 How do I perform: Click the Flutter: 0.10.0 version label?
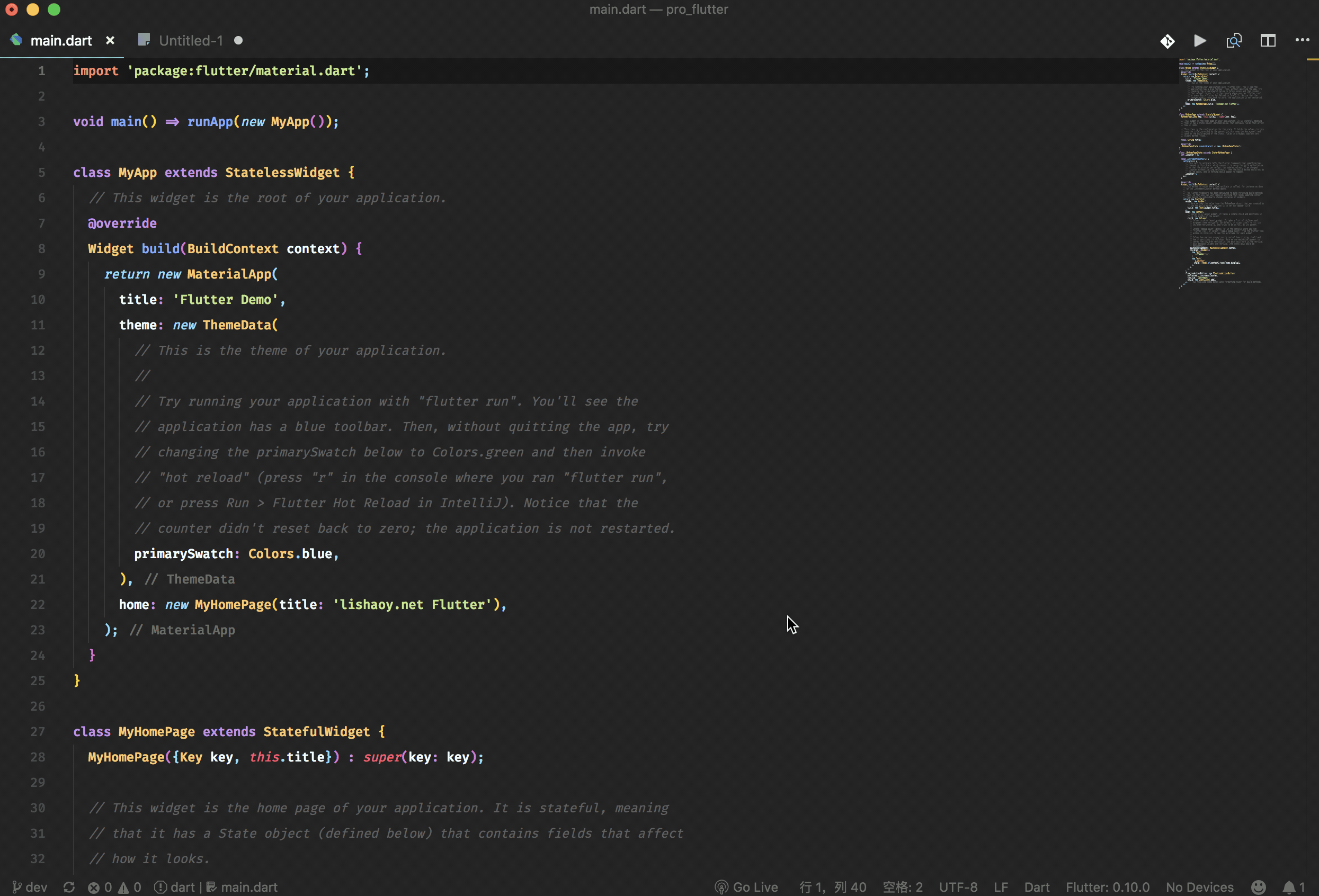coord(1107,887)
